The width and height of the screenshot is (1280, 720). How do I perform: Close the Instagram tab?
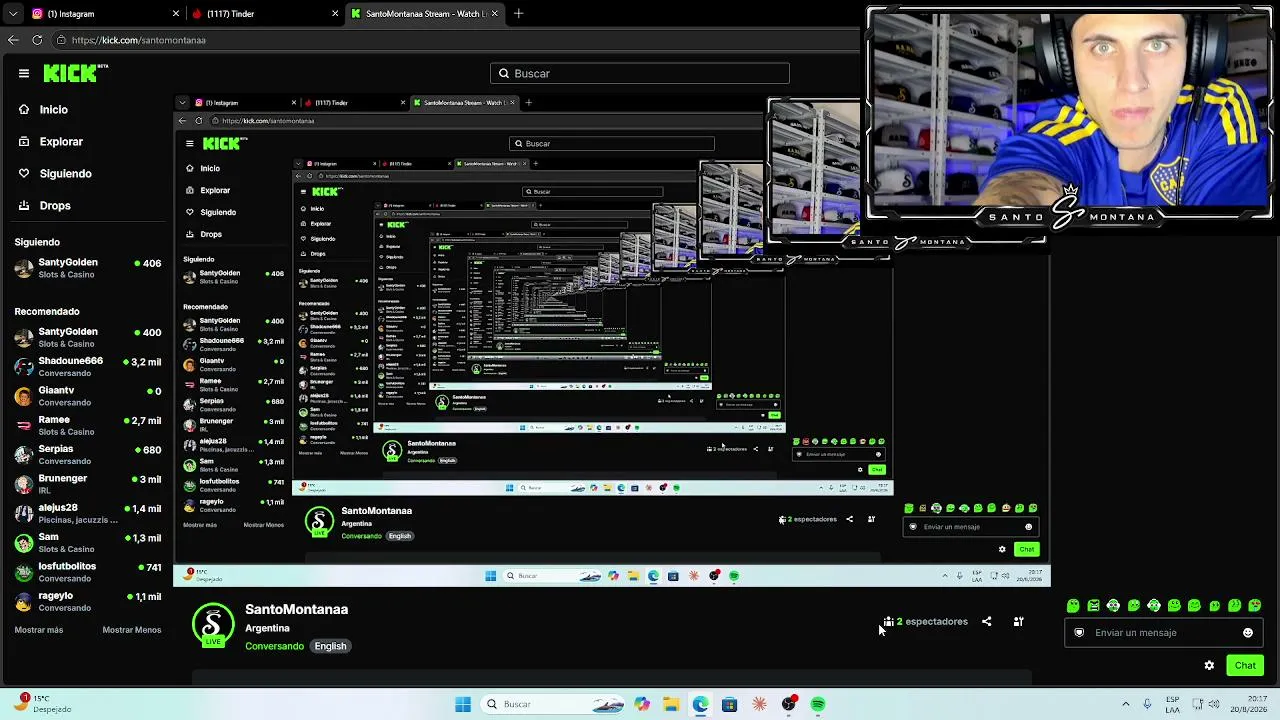(x=176, y=14)
